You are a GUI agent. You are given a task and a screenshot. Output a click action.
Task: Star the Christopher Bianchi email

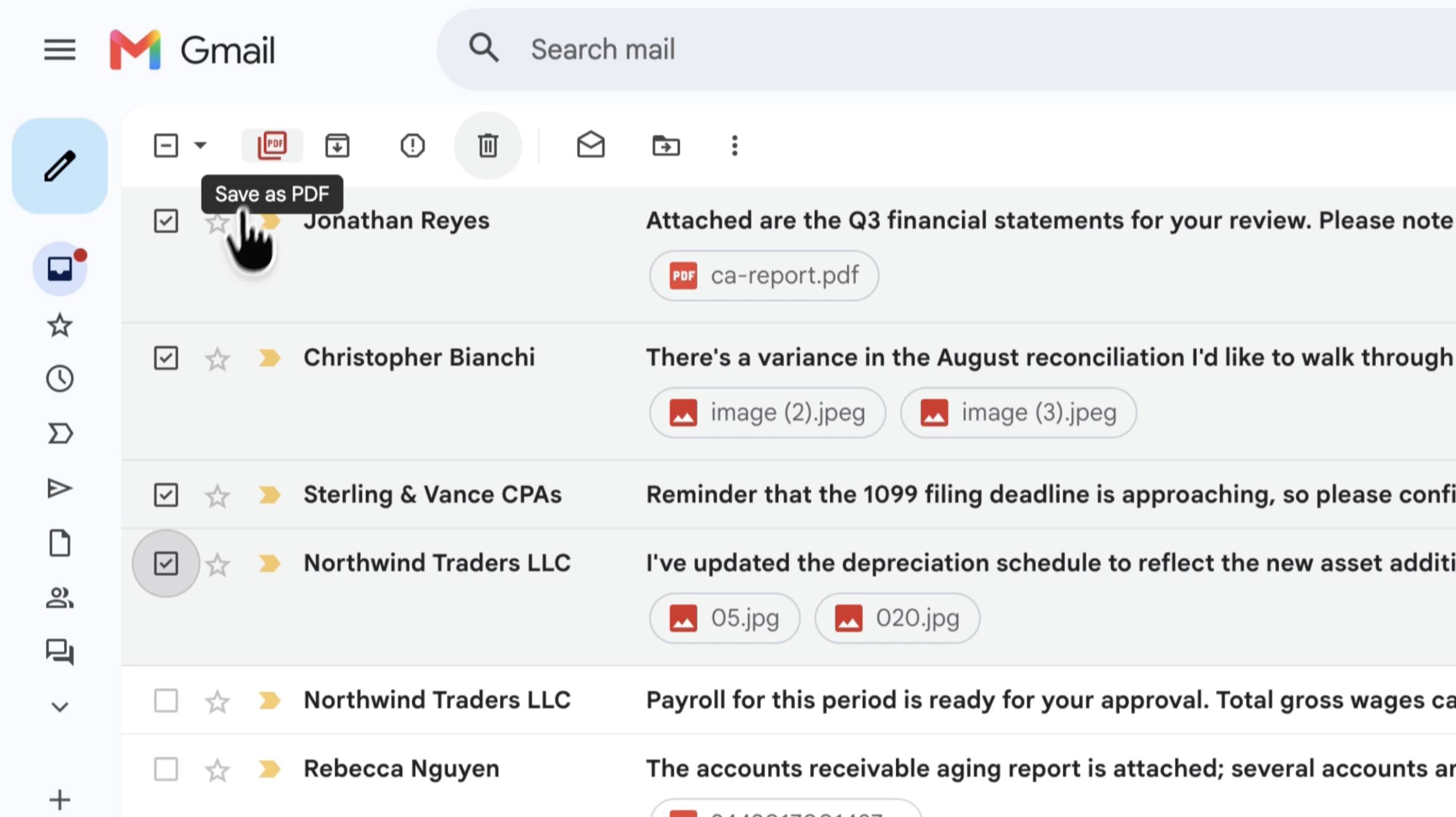click(217, 359)
